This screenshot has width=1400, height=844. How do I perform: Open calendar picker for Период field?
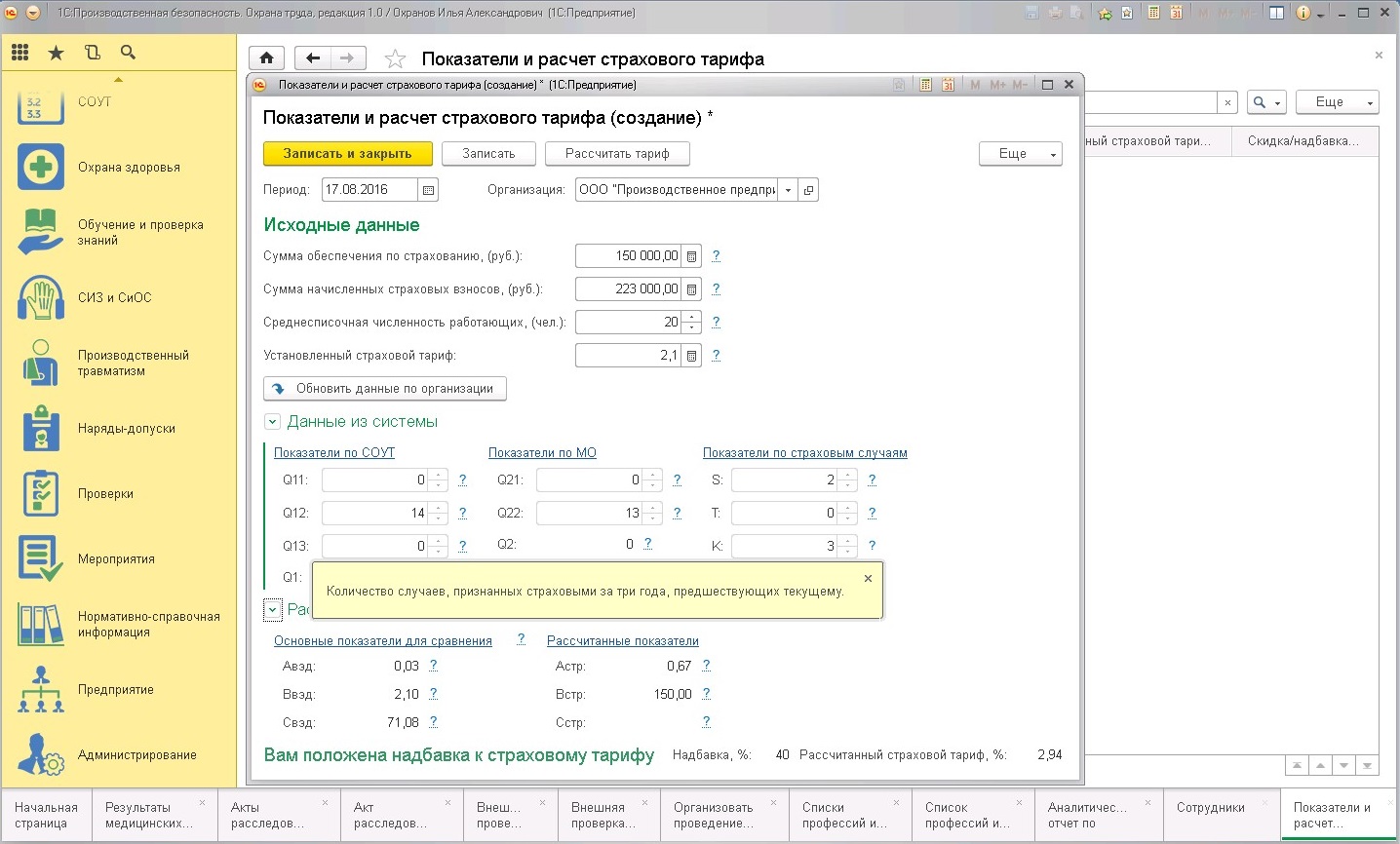click(429, 190)
